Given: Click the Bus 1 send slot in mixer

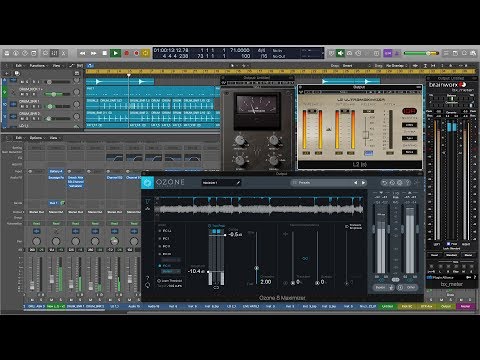Looking at the screenshot, I should click(x=54, y=203).
